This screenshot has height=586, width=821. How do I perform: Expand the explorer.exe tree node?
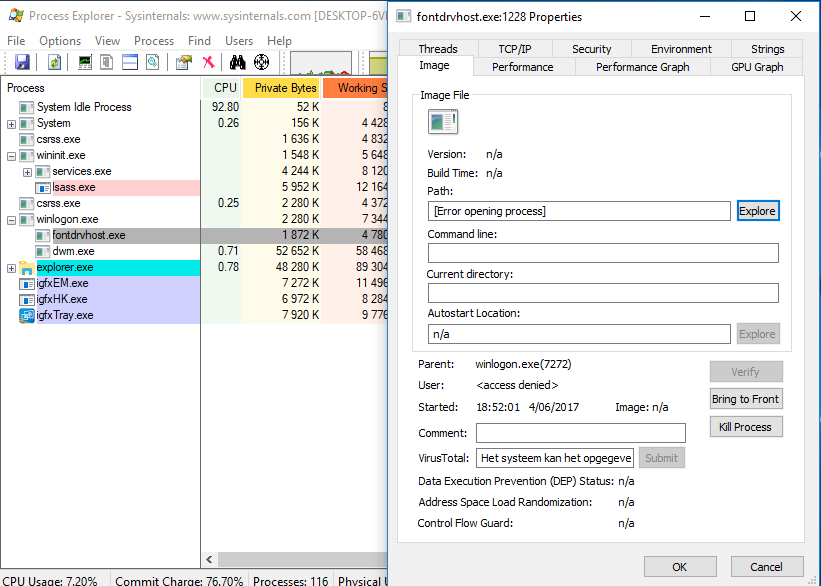coord(12,268)
